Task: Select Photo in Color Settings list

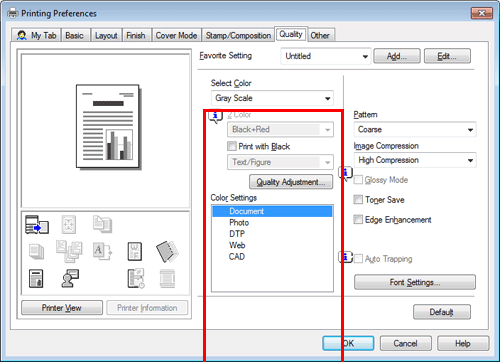Action: [x=272, y=223]
